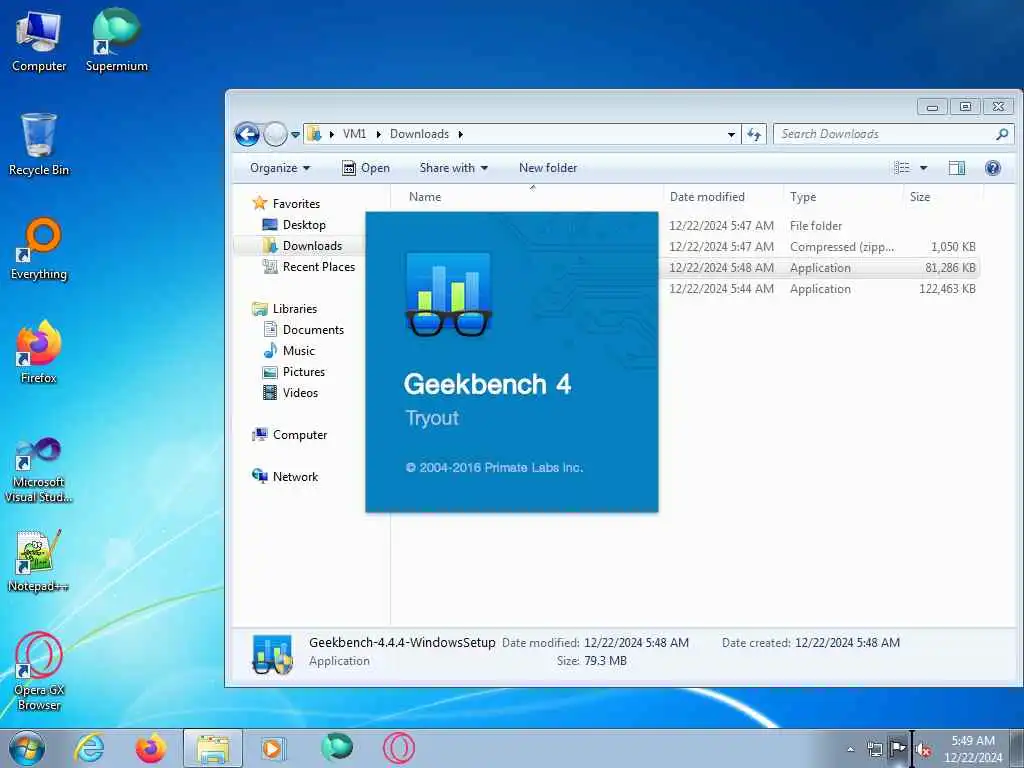
Task: Sort by the Date modified column
Action: click(707, 197)
